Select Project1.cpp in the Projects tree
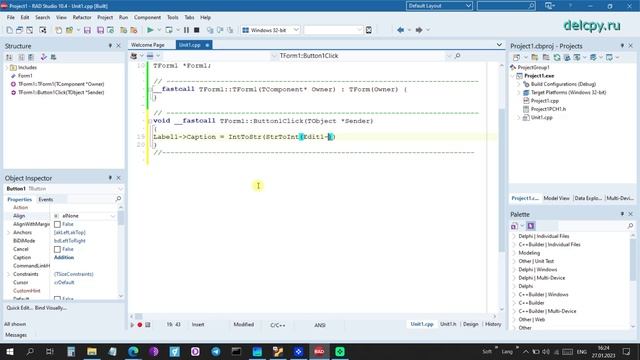Screen dimensions: 640x360 tap(544, 101)
